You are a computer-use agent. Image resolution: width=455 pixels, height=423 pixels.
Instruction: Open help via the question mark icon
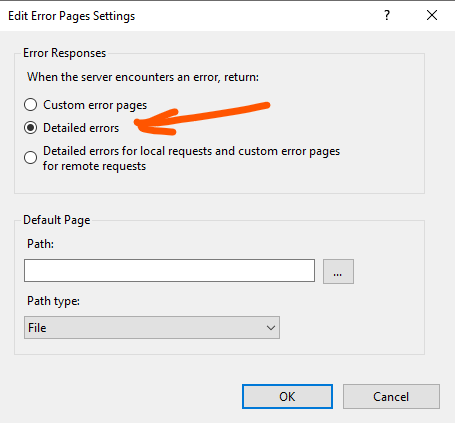387,15
